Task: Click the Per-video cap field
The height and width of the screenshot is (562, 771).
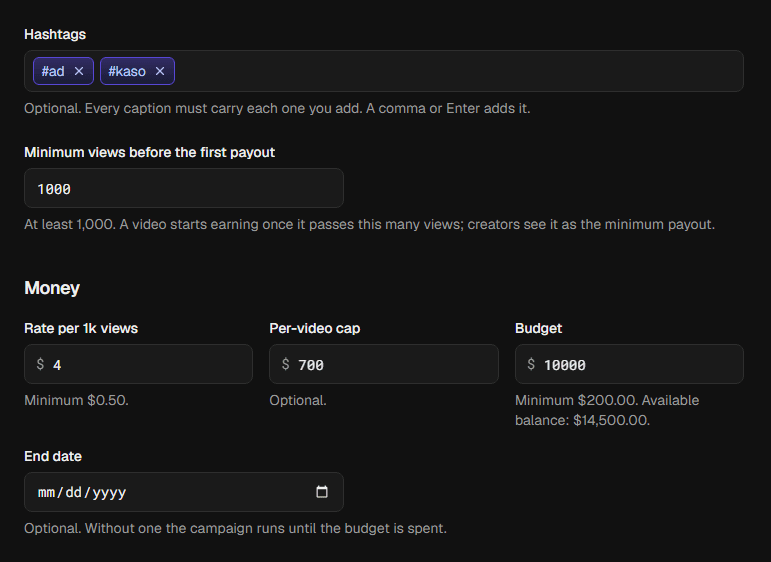Action: 384,364
